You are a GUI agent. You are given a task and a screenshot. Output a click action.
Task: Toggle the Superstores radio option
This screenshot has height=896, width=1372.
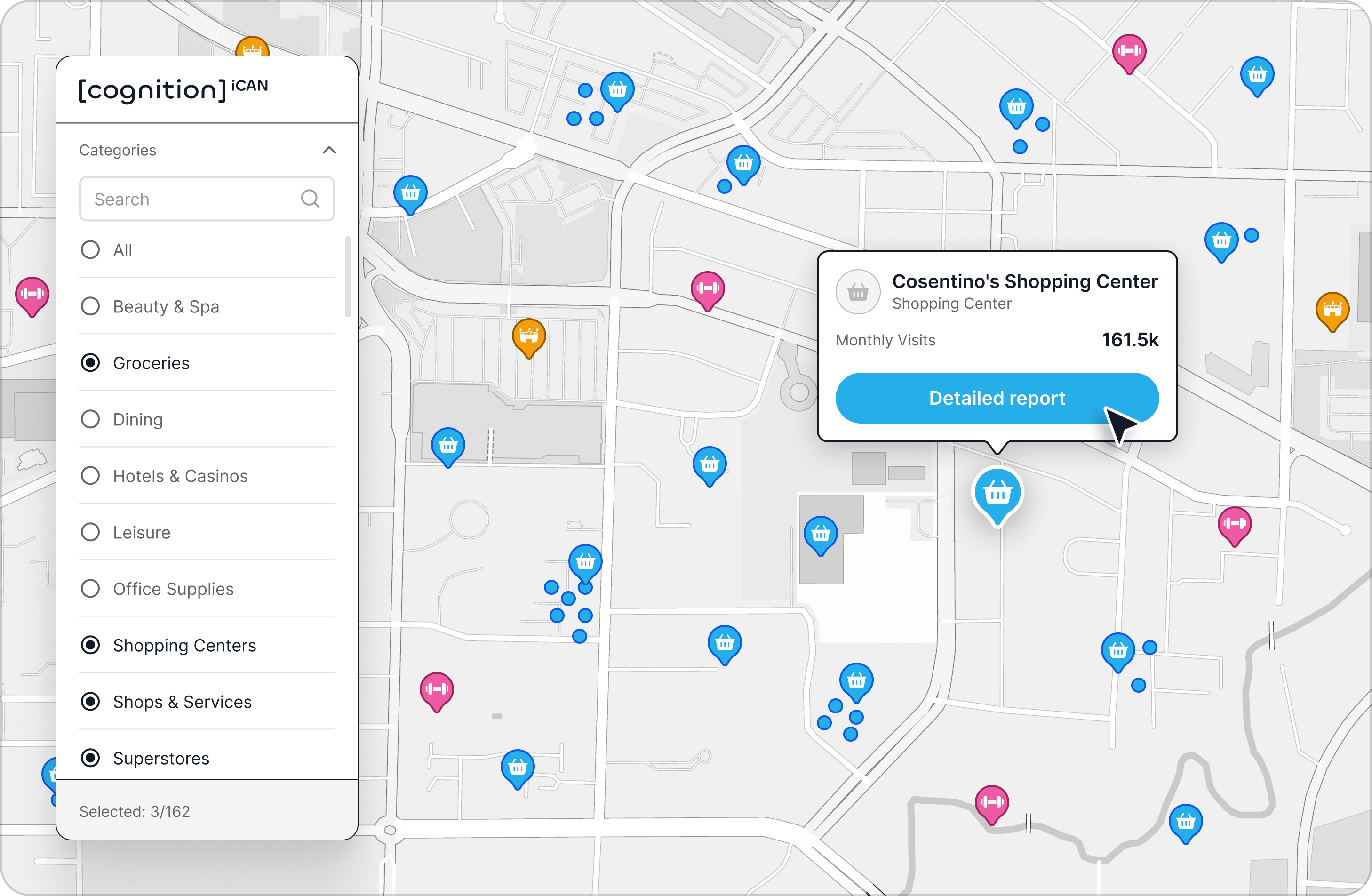click(90, 758)
